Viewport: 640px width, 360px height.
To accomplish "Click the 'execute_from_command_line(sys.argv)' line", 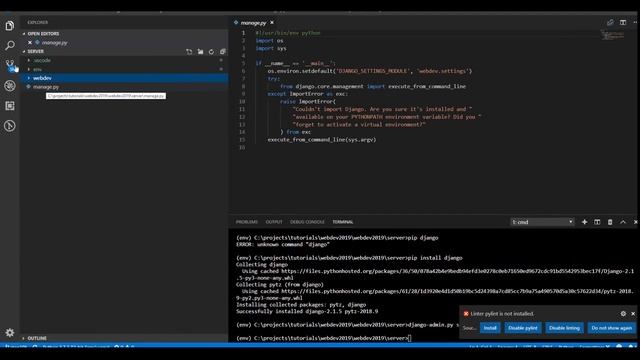I will point(322,140).
